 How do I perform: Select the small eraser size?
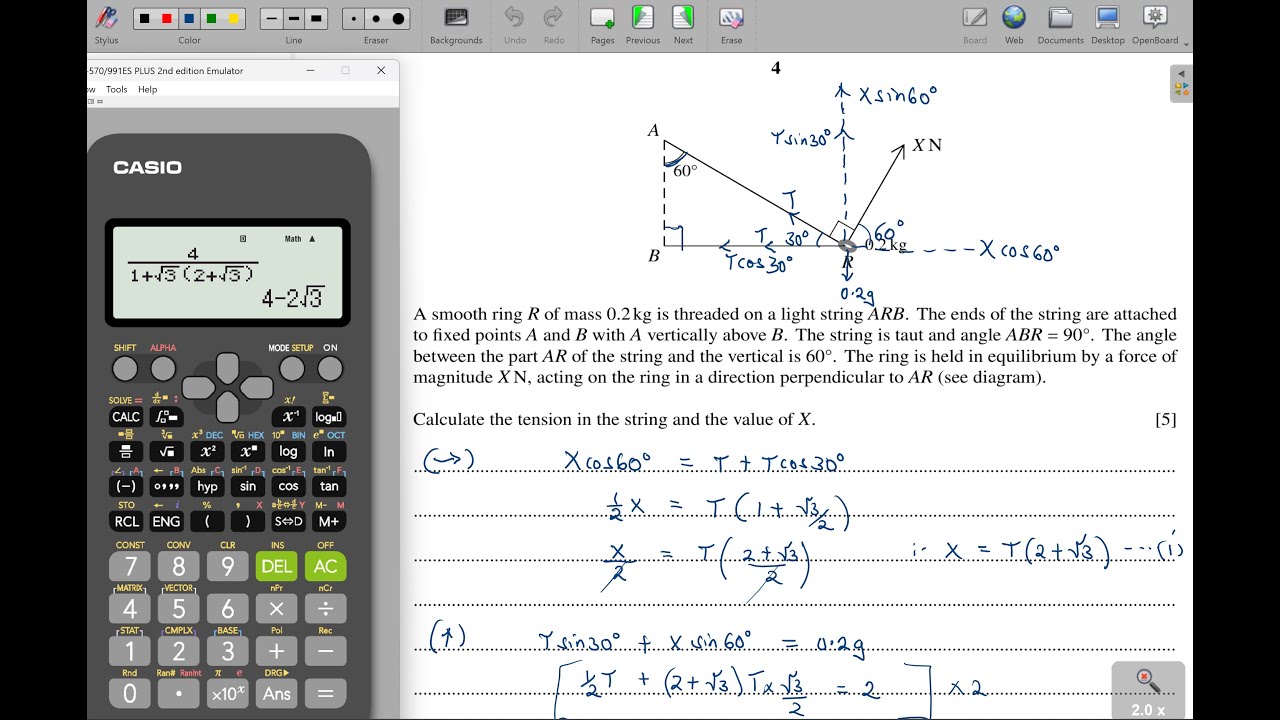coord(354,19)
